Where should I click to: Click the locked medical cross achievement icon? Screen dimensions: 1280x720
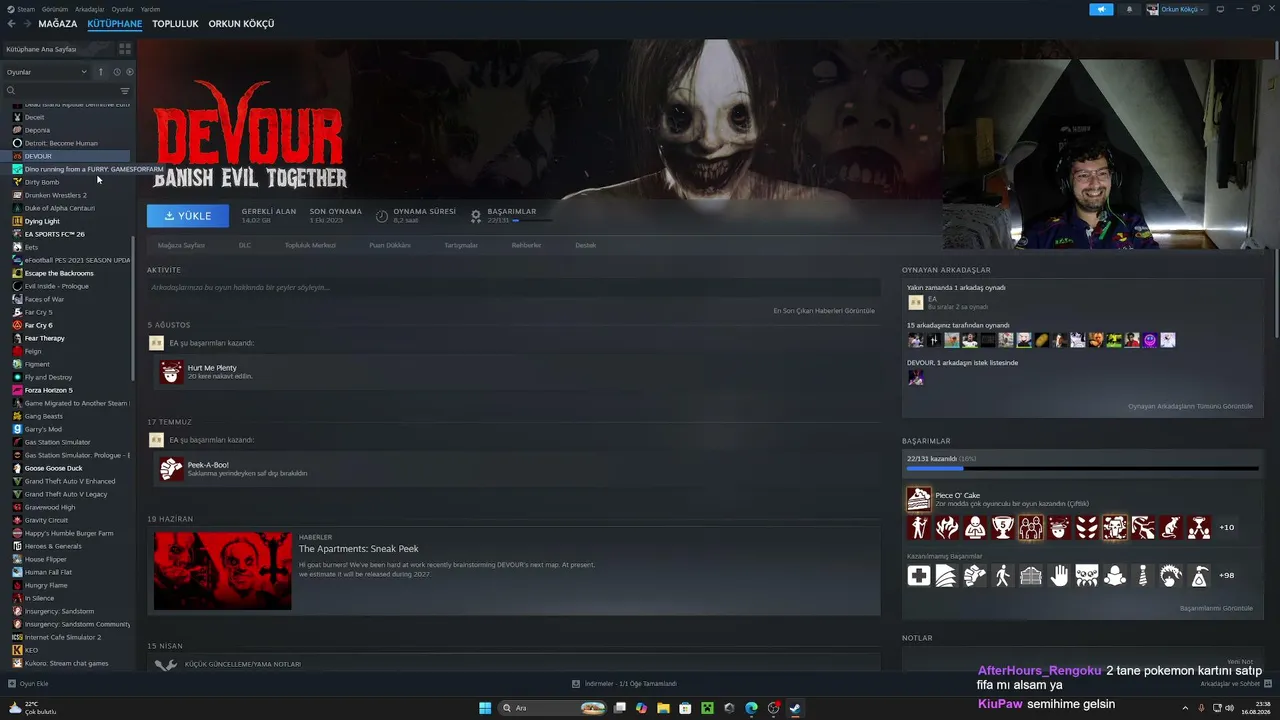click(x=919, y=575)
